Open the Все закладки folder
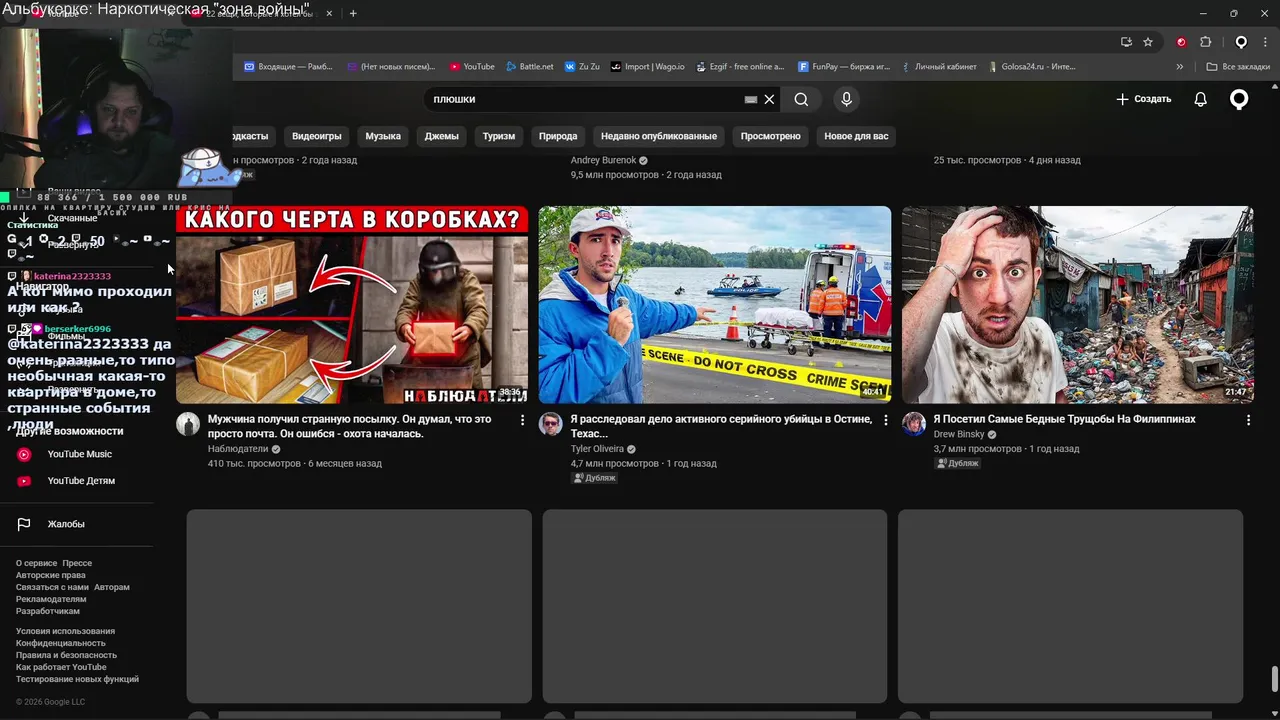 point(1238,67)
